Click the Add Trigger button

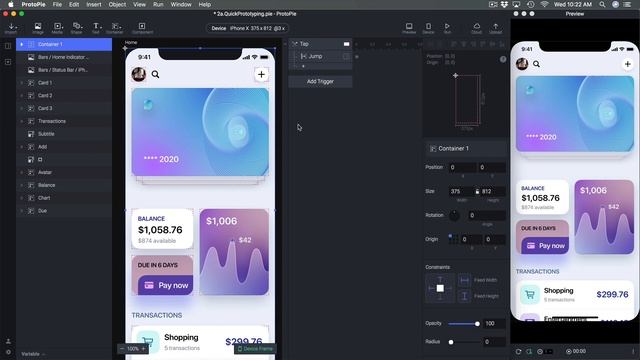click(320, 81)
